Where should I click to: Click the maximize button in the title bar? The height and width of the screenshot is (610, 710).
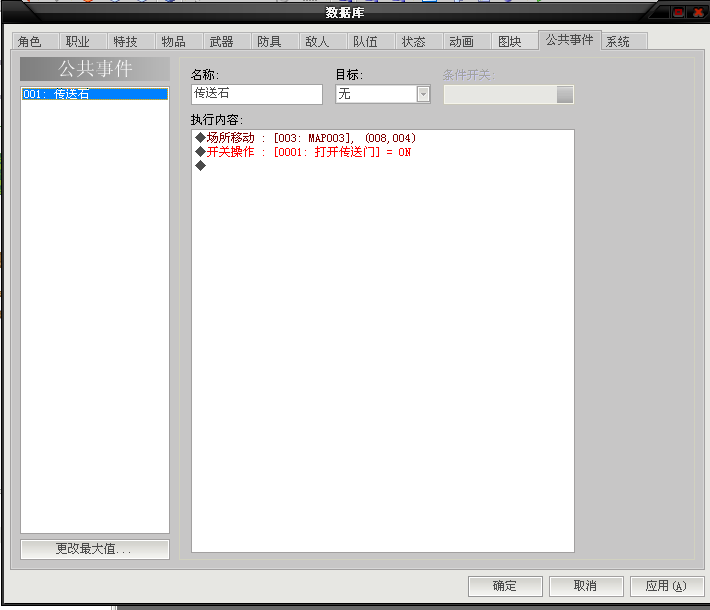pos(678,12)
